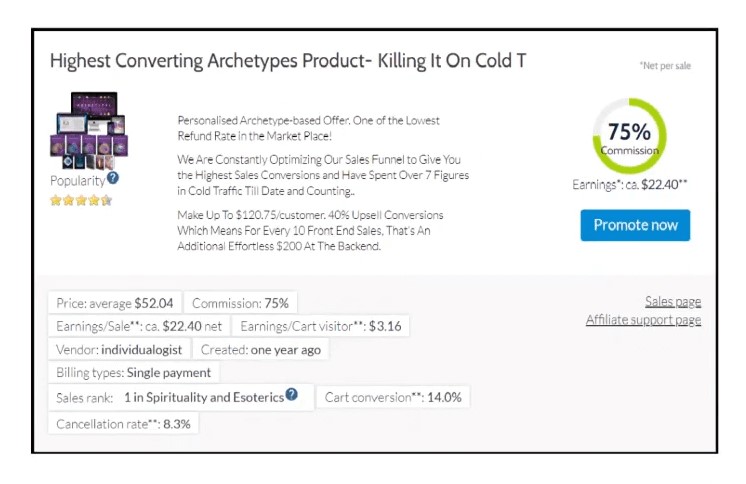Select the Cancellation rate 8.3% tag

(123, 423)
